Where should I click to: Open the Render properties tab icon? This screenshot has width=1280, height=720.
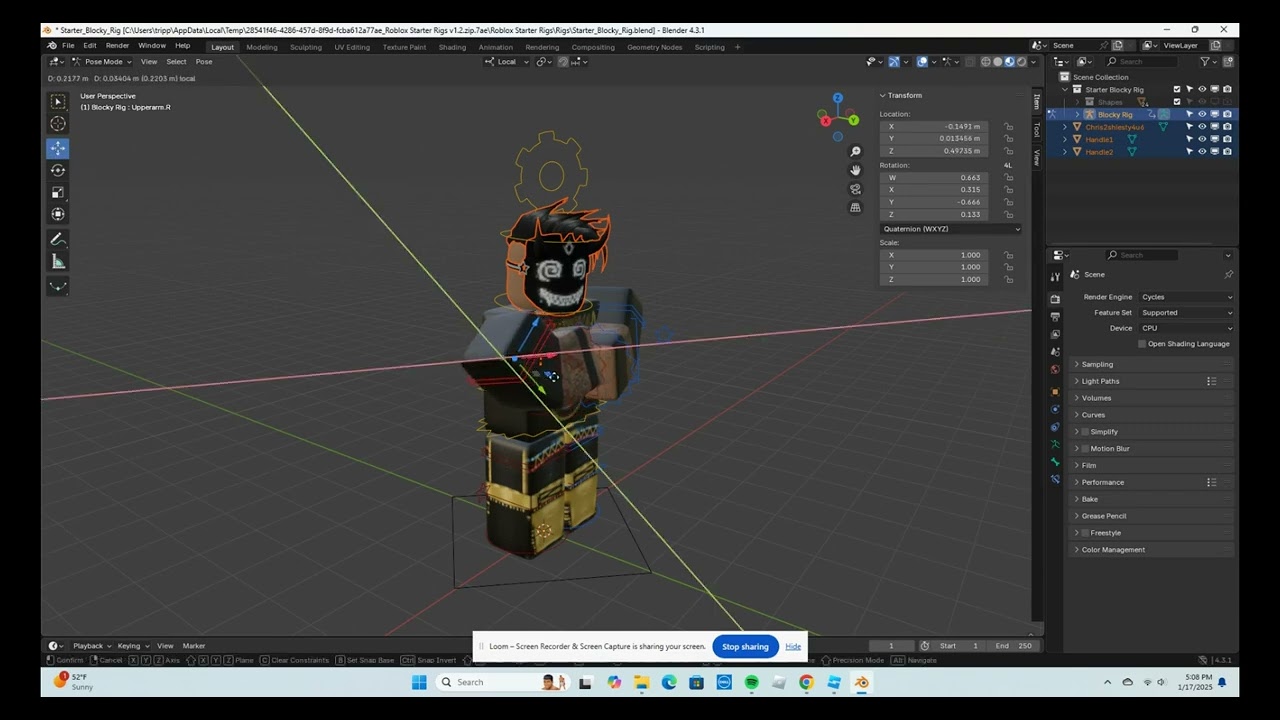(x=1055, y=299)
